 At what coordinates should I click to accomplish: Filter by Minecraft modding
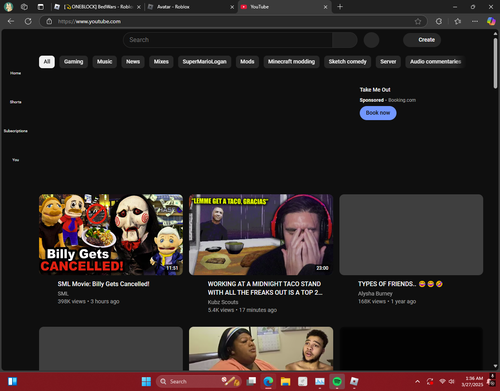(292, 62)
